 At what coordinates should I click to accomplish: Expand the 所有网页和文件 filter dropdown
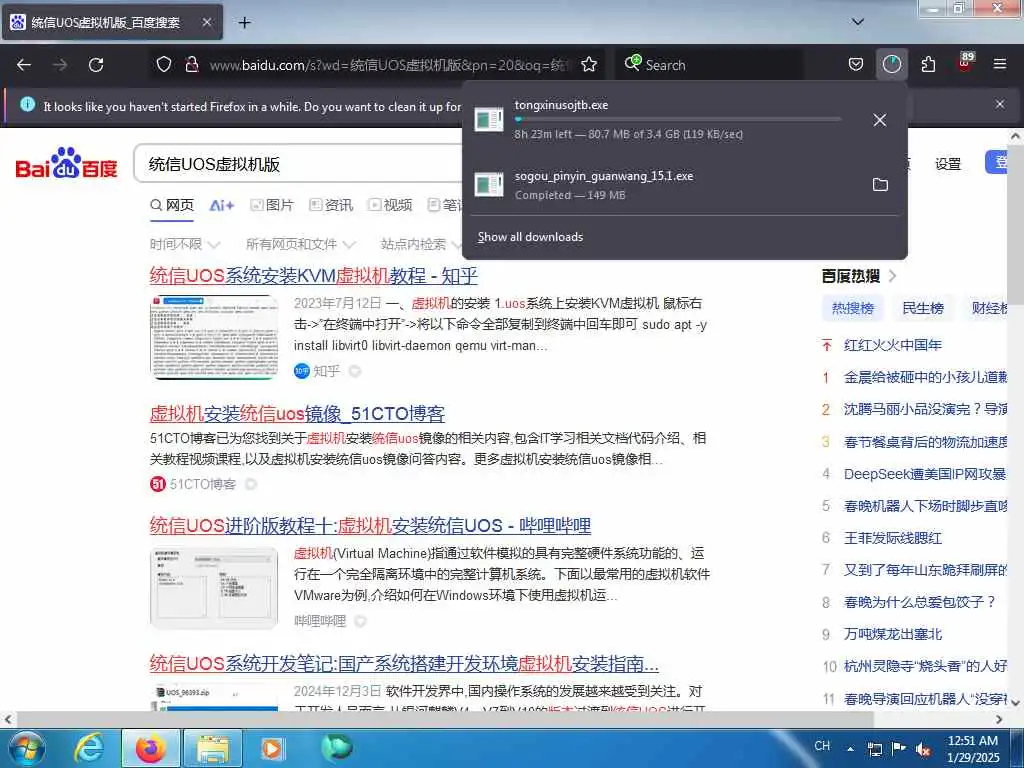click(x=300, y=244)
